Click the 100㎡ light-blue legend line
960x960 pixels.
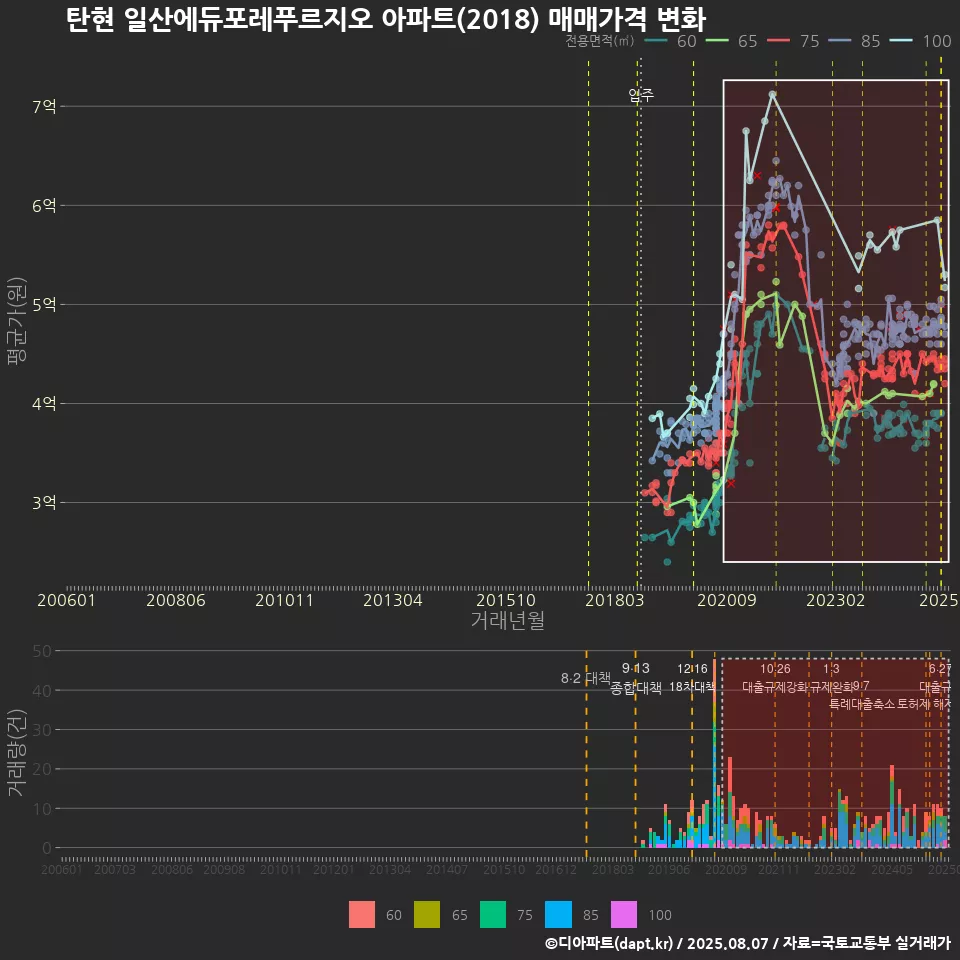click(x=901, y=41)
